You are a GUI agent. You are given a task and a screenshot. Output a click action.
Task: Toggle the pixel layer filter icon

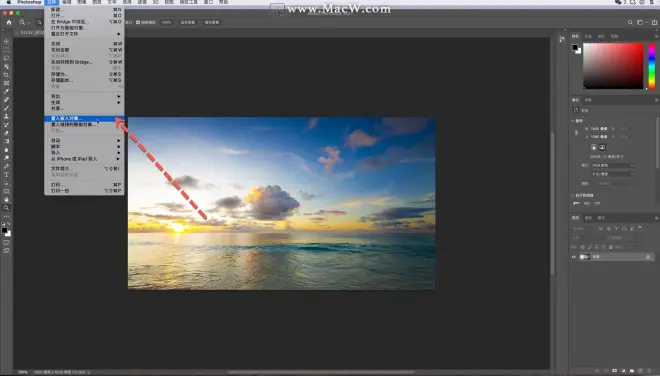(x=601, y=228)
